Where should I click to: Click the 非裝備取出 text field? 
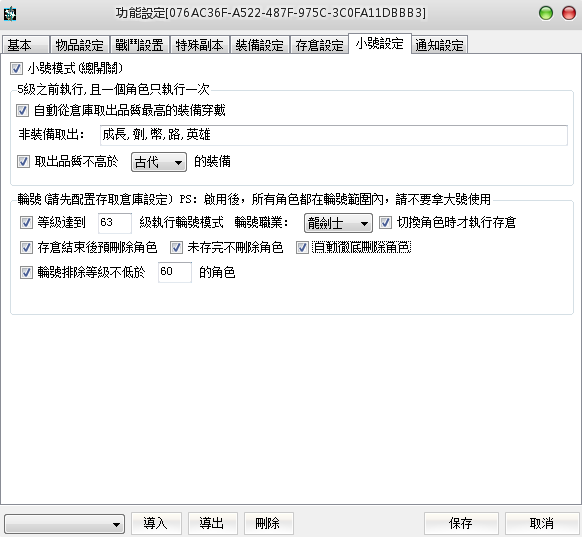[x=334, y=135]
